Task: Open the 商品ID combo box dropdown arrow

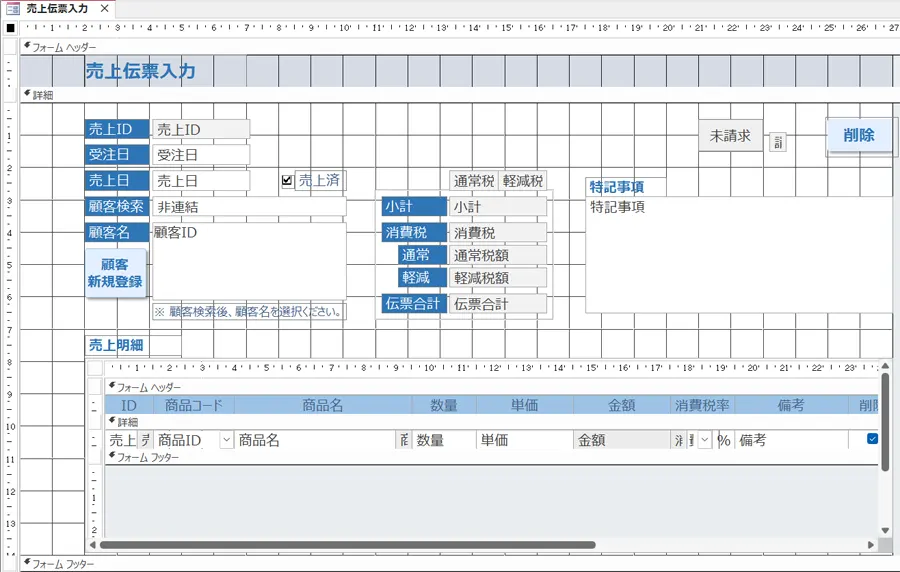Action: [x=226, y=440]
